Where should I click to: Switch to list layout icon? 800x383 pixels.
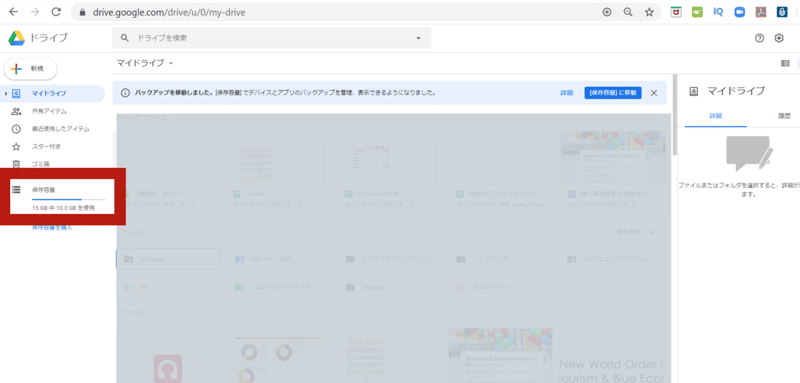pos(785,63)
